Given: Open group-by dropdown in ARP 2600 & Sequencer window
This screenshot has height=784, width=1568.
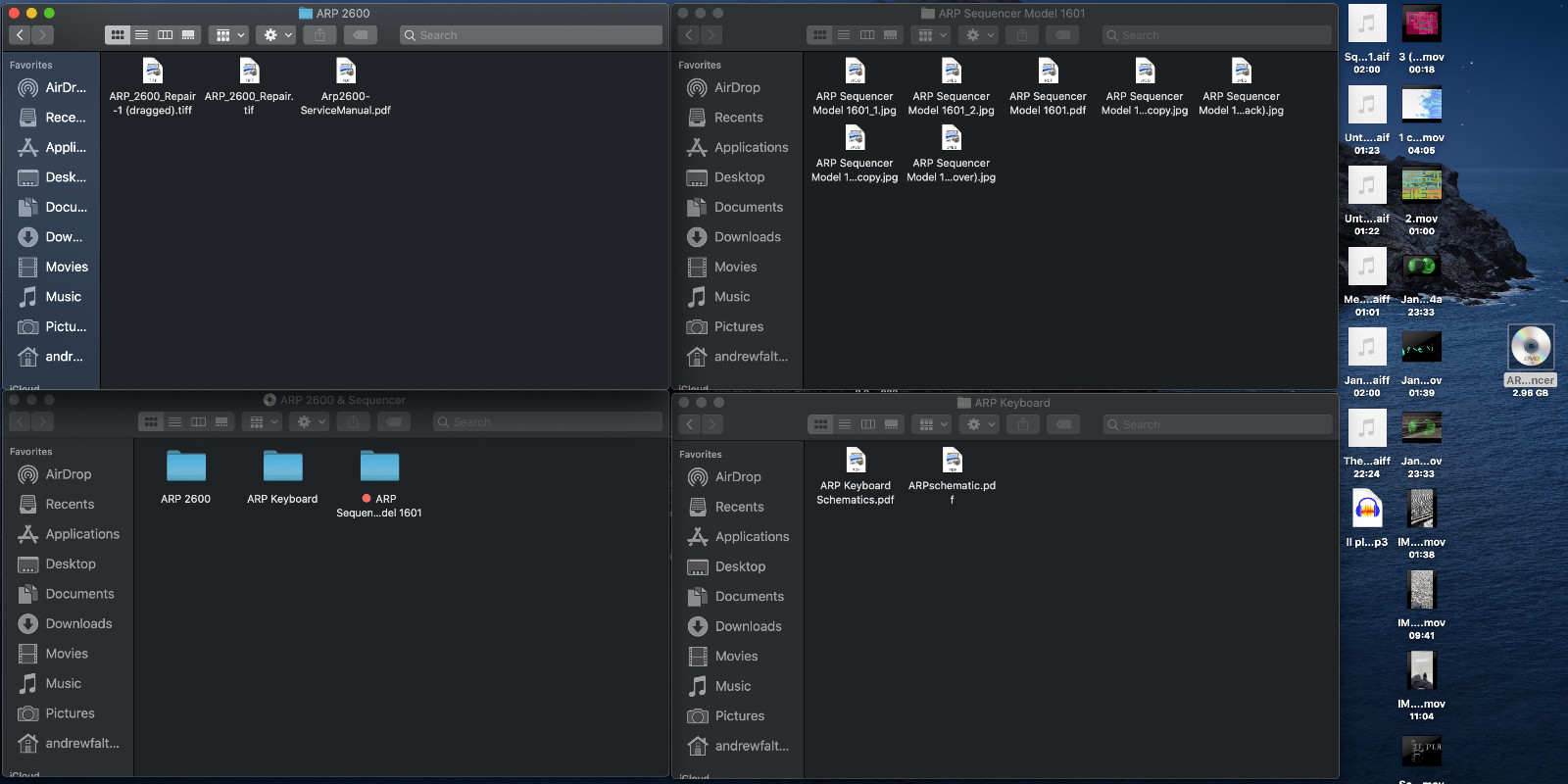Looking at the screenshot, I should pos(262,422).
